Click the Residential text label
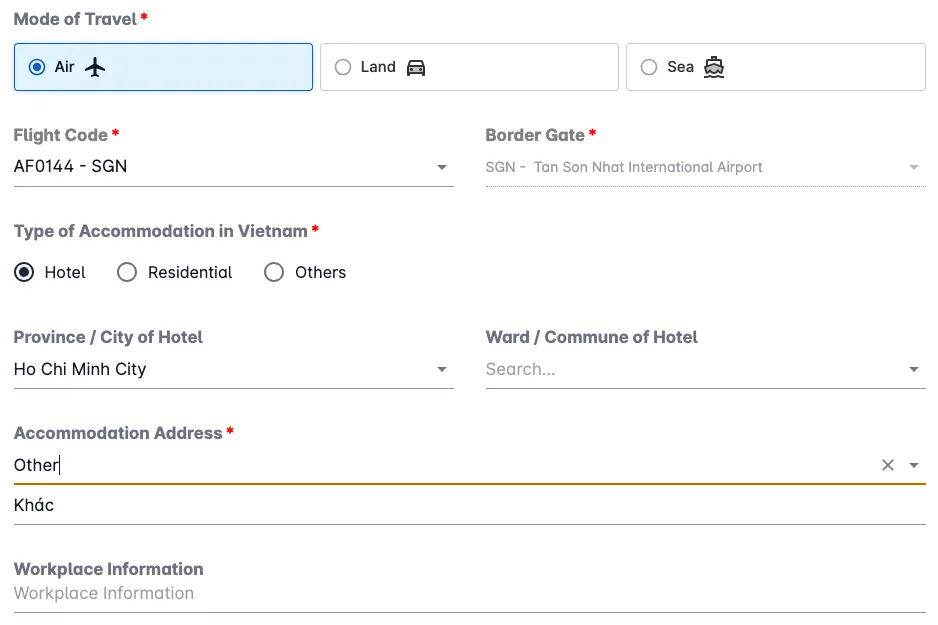938x625 pixels. 190,272
